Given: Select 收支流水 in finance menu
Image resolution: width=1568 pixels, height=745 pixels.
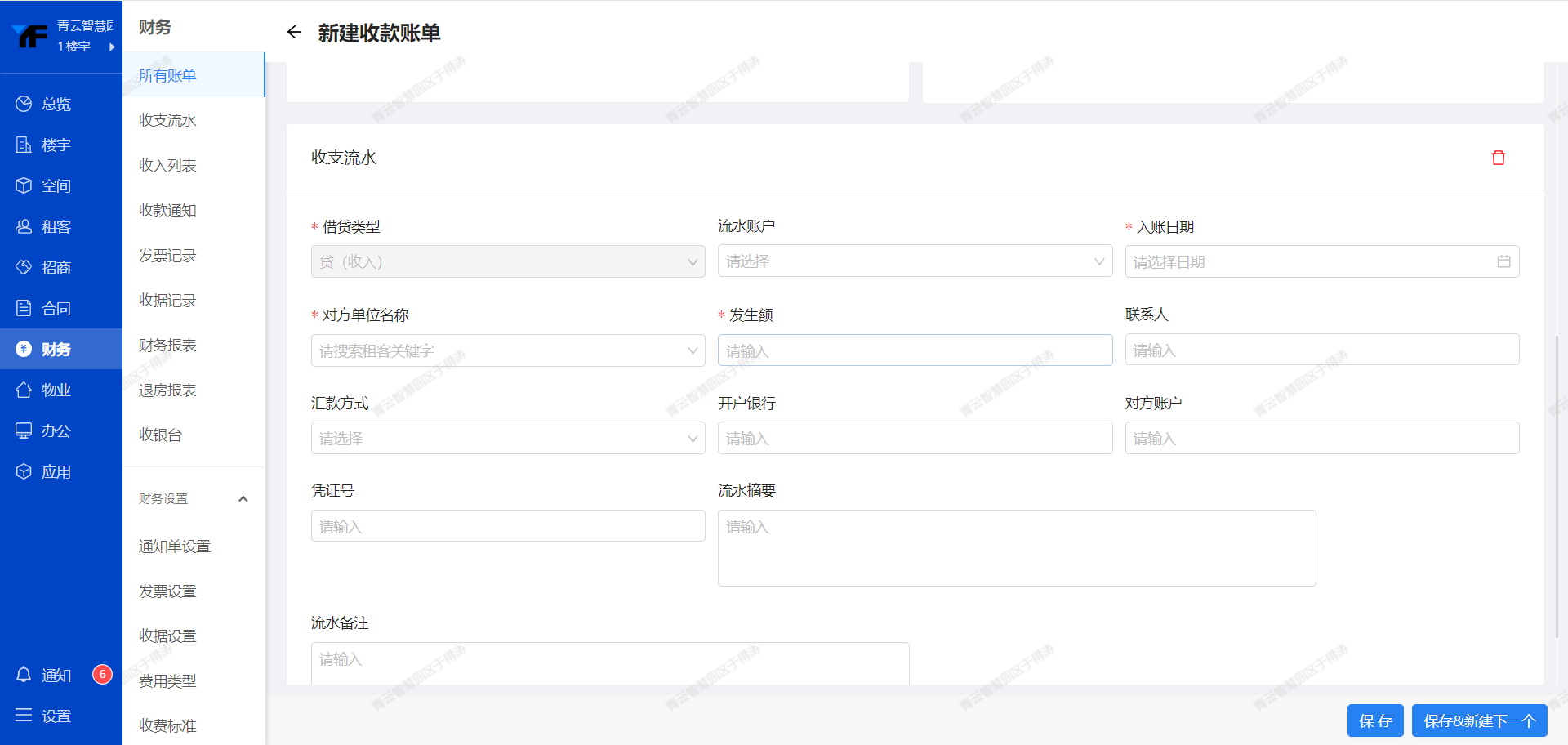Looking at the screenshot, I should [x=167, y=120].
